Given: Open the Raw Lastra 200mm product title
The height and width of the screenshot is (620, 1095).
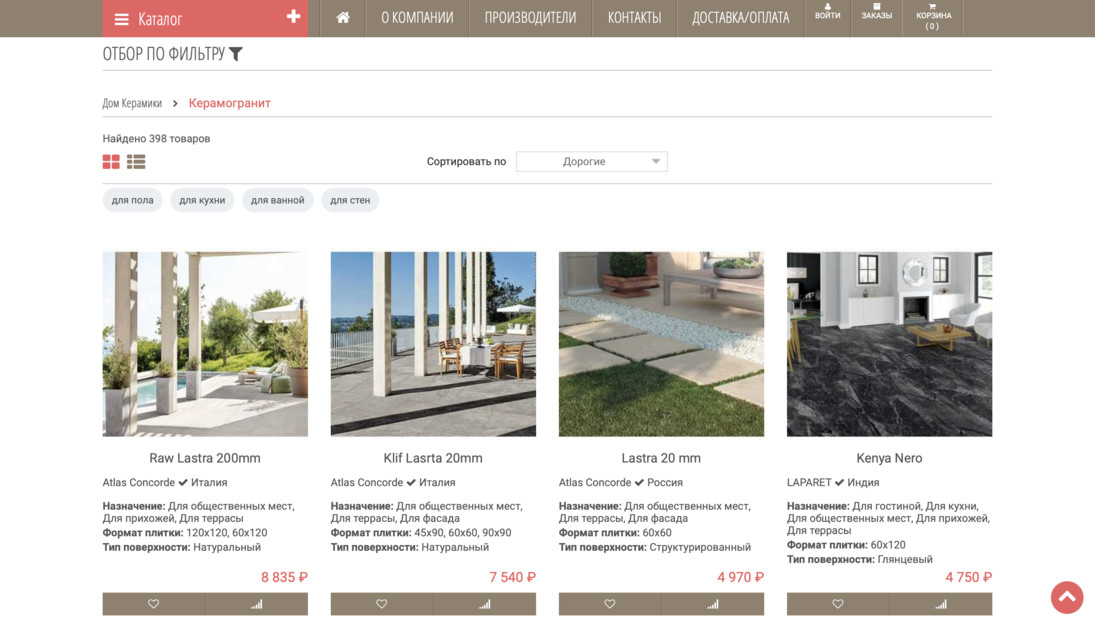Looking at the screenshot, I should 205,459.
